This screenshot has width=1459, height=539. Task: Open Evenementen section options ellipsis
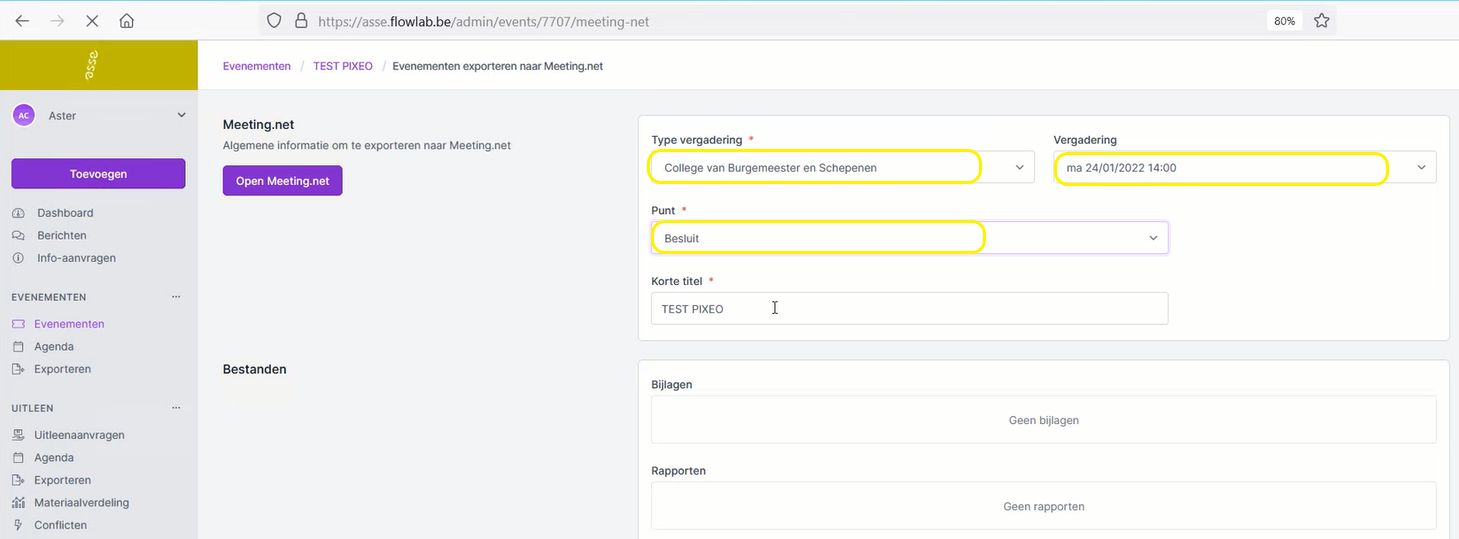click(x=176, y=297)
